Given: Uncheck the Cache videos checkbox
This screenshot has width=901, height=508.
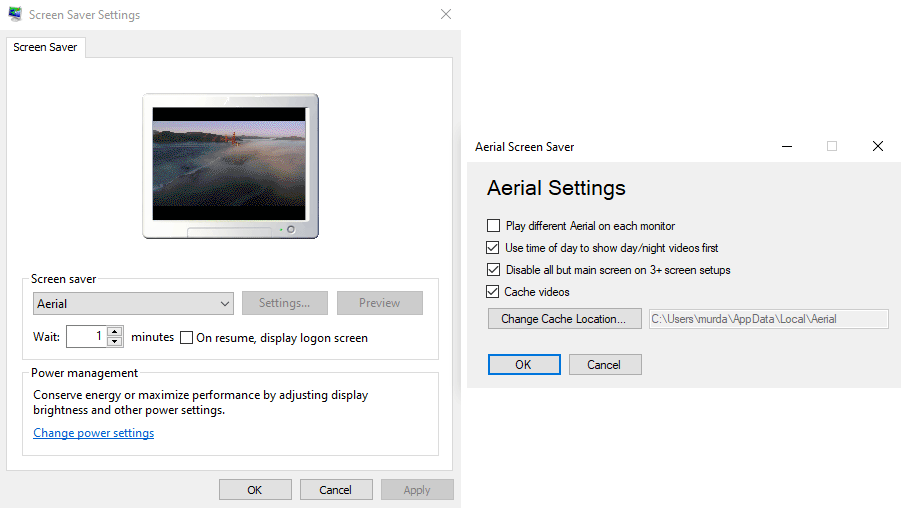Looking at the screenshot, I should (492, 291).
